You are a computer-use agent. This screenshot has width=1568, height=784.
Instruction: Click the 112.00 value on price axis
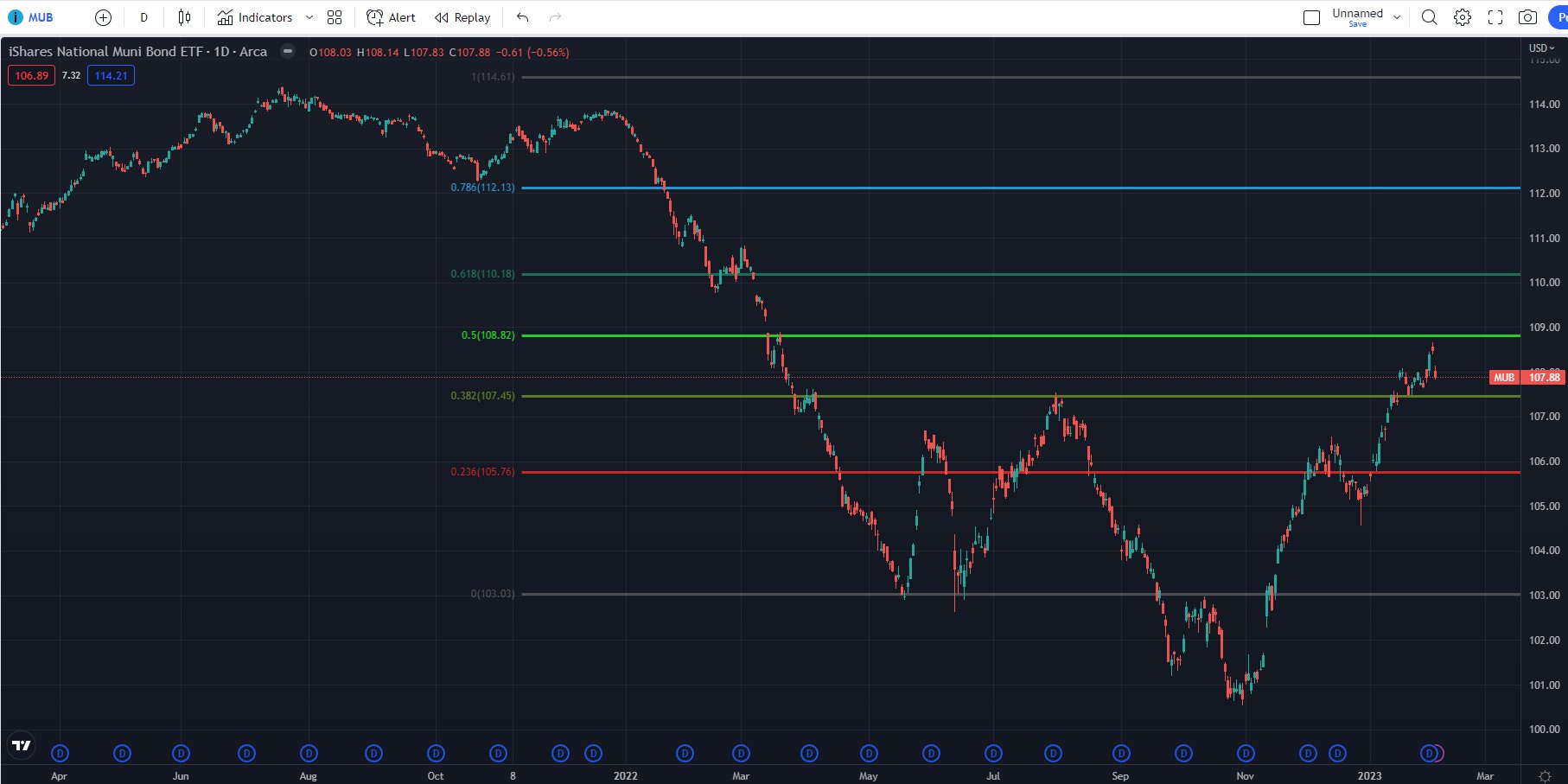[x=1544, y=194]
